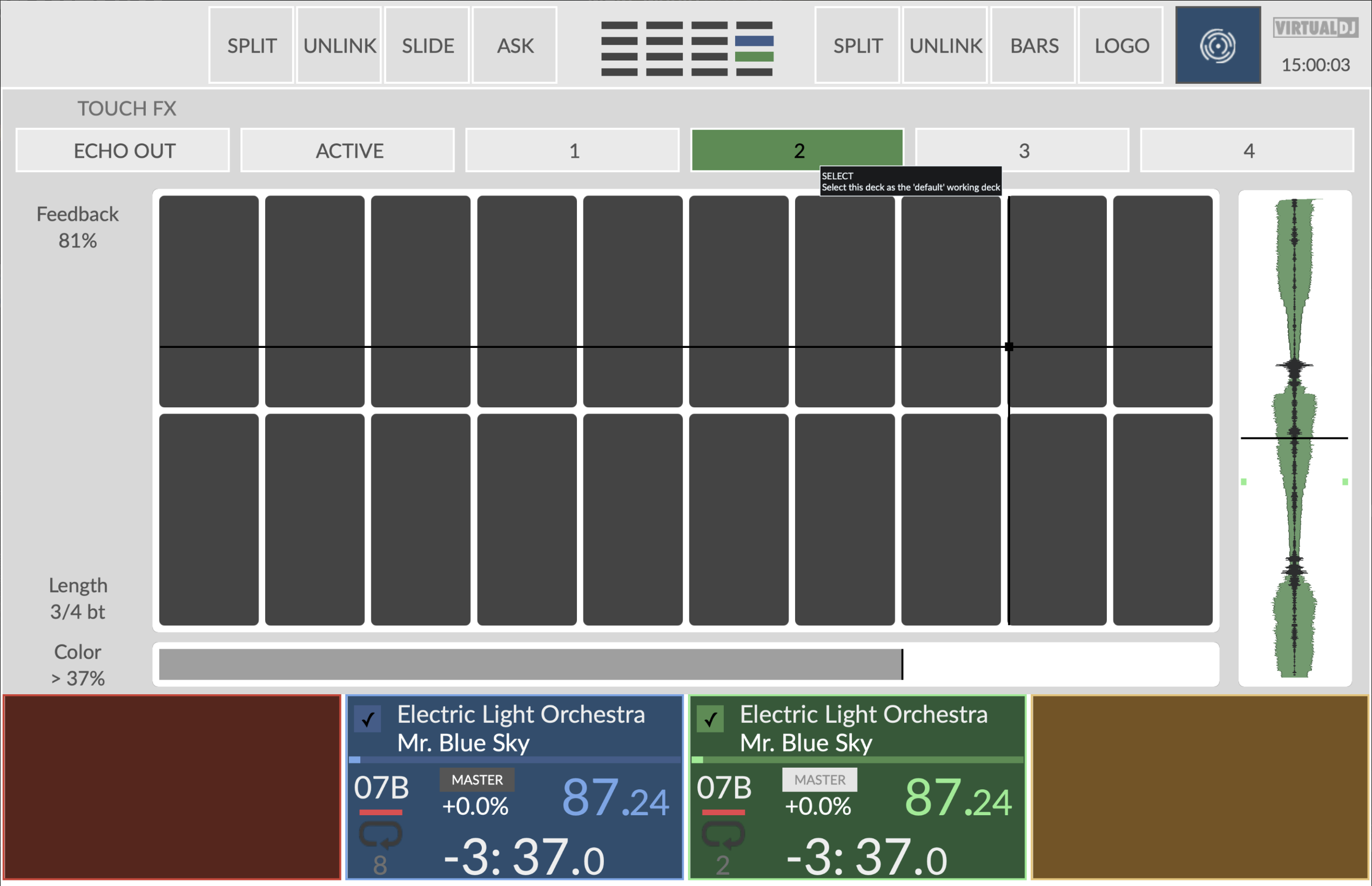Screen dimensions: 1372x886
Task: Click the blue VirtualDJ swirl icon
Action: (1218, 45)
